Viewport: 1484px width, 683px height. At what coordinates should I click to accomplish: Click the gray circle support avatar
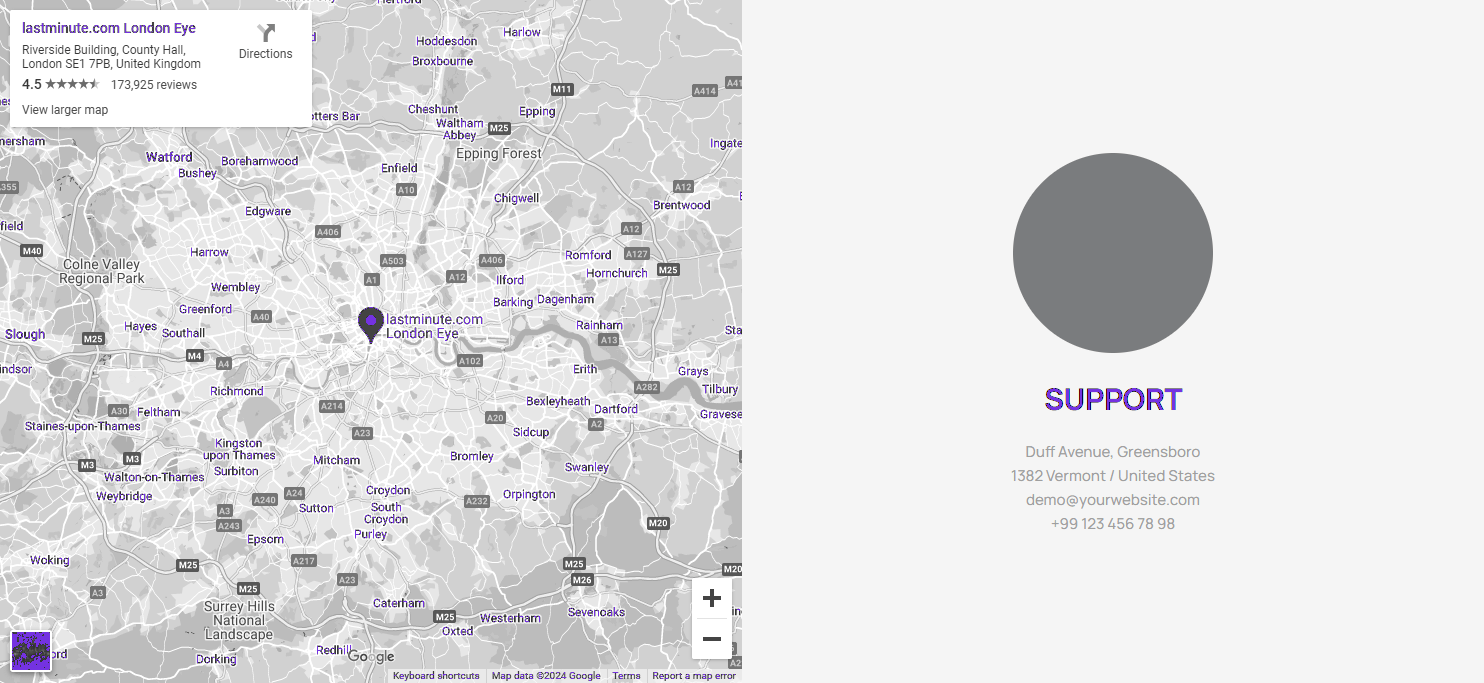1112,253
